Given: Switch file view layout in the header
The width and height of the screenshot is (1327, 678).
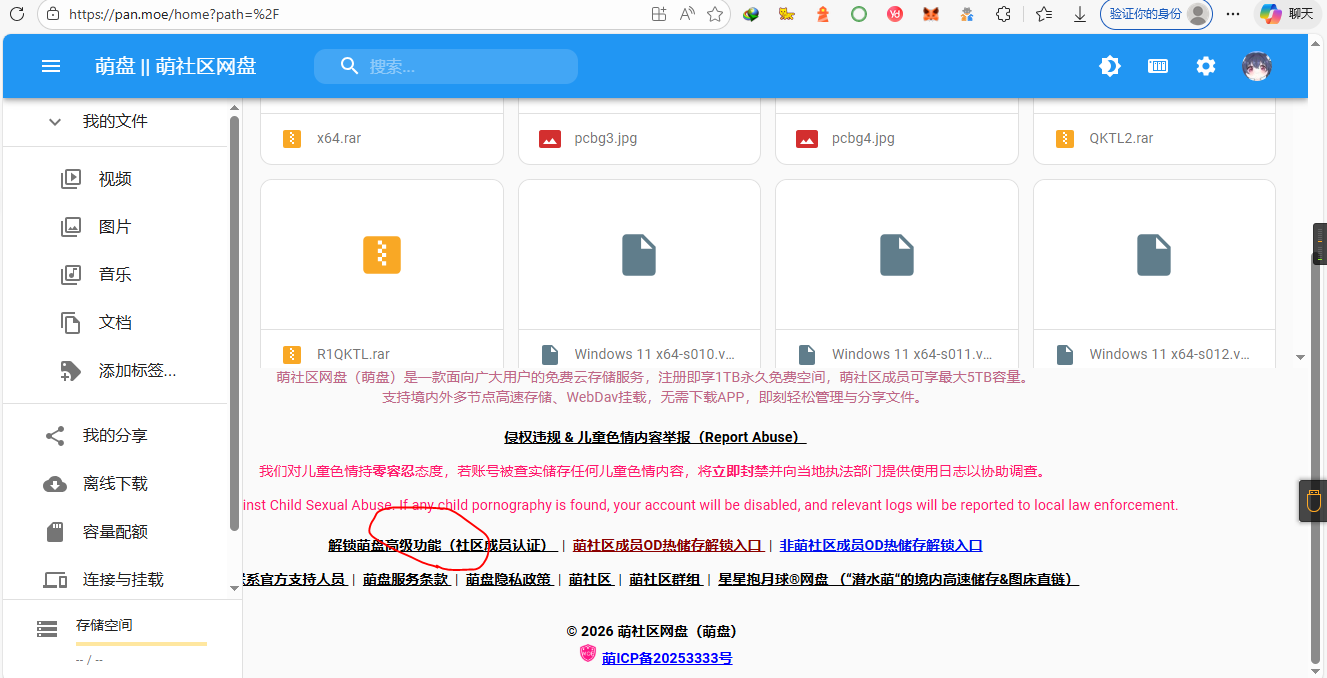Looking at the screenshot, I should pyautogui.click(x=1158, y=66).
